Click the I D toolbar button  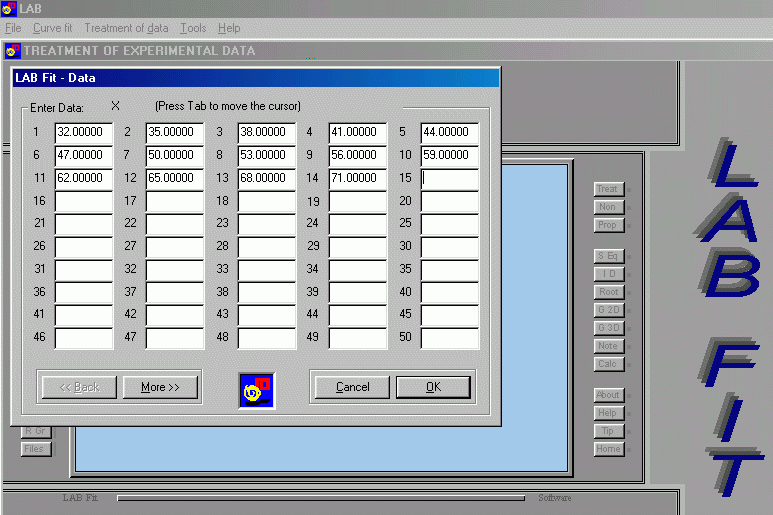coord(609,274)
